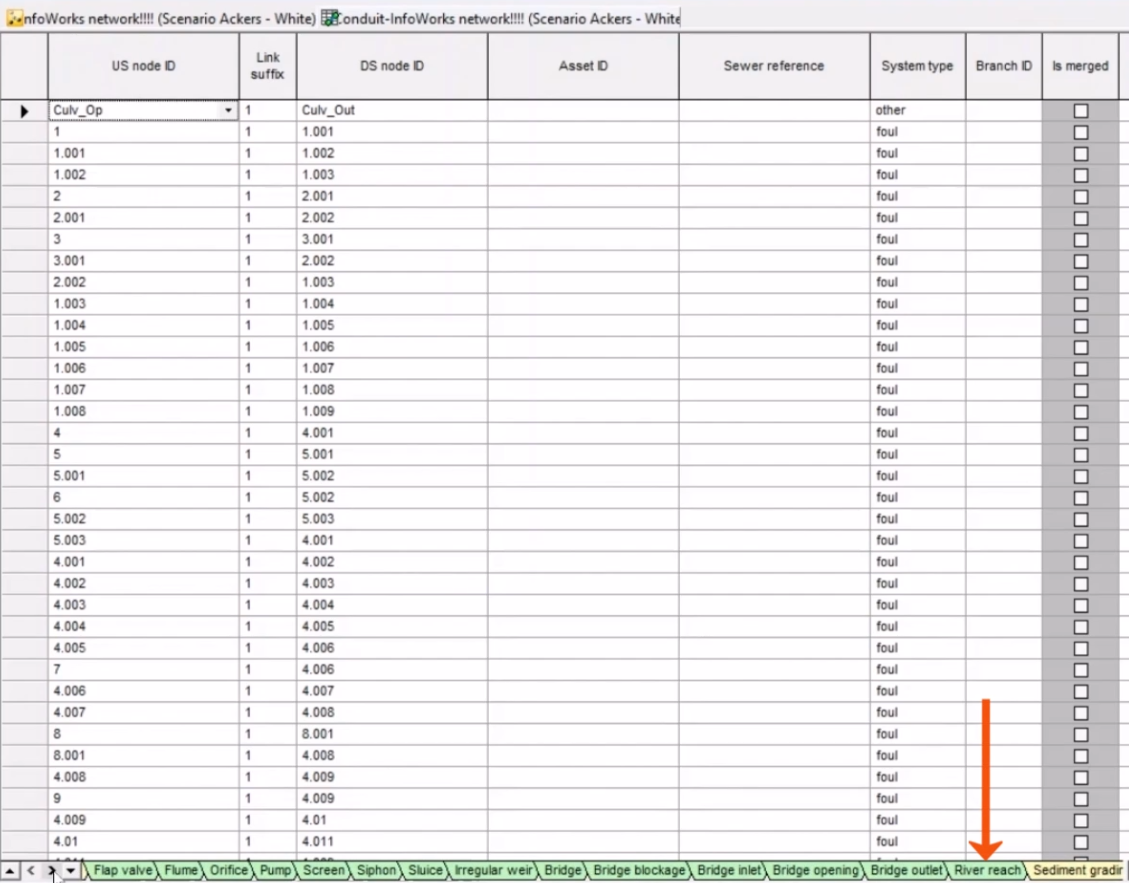Open tab list dropdown arrow at bottom

pos(70,871)
